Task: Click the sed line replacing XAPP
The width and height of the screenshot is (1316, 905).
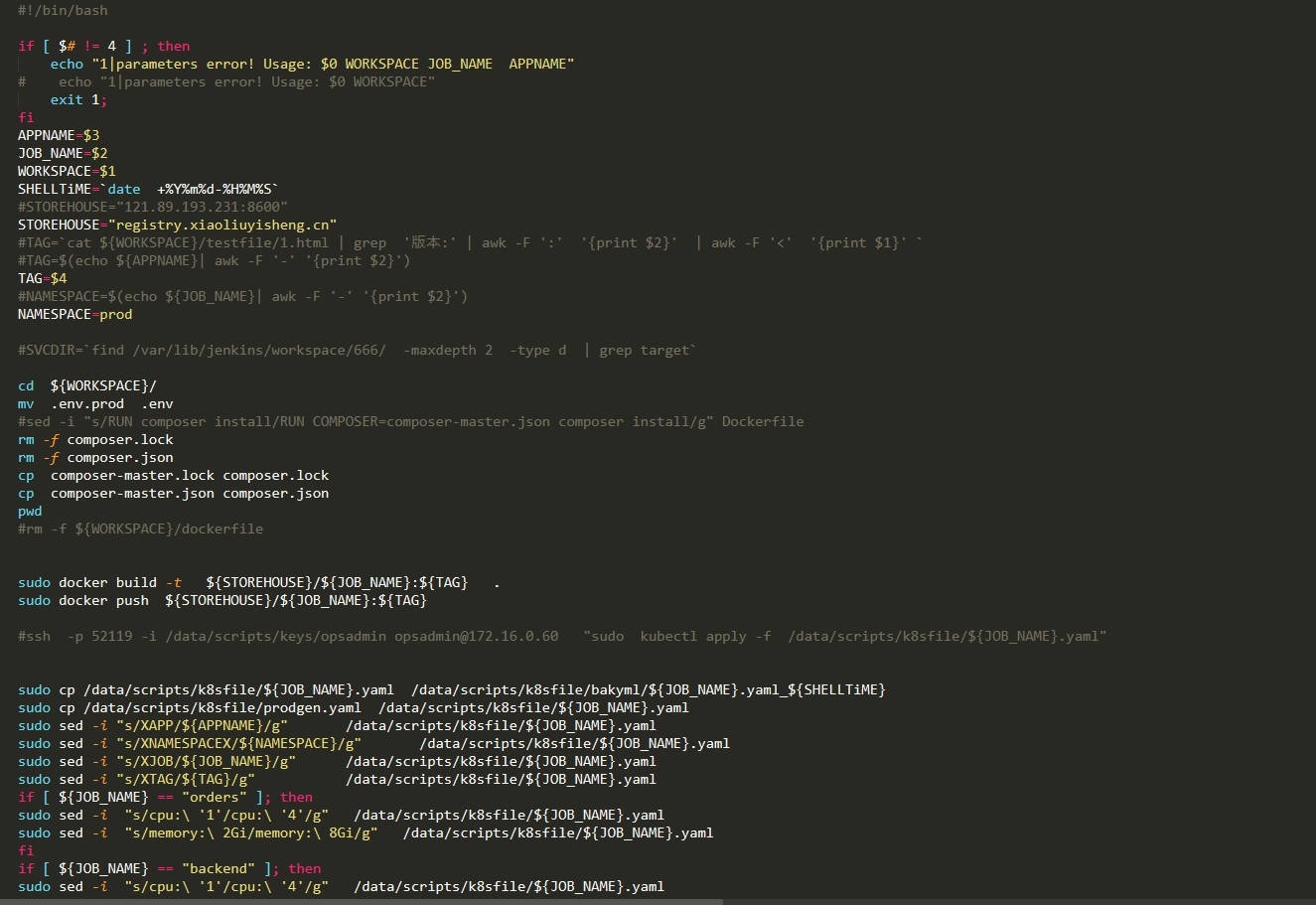Action: pyautogui.click(x=337, y=725)
